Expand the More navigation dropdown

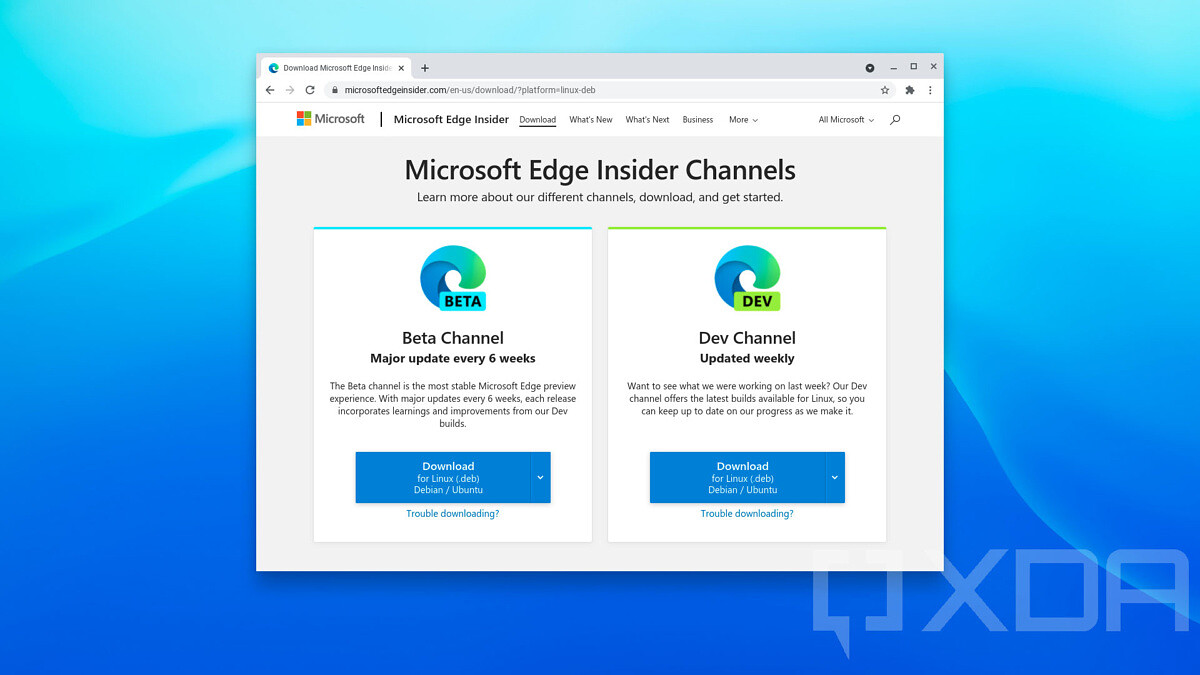pyautogui.click(x=742, y=119)
